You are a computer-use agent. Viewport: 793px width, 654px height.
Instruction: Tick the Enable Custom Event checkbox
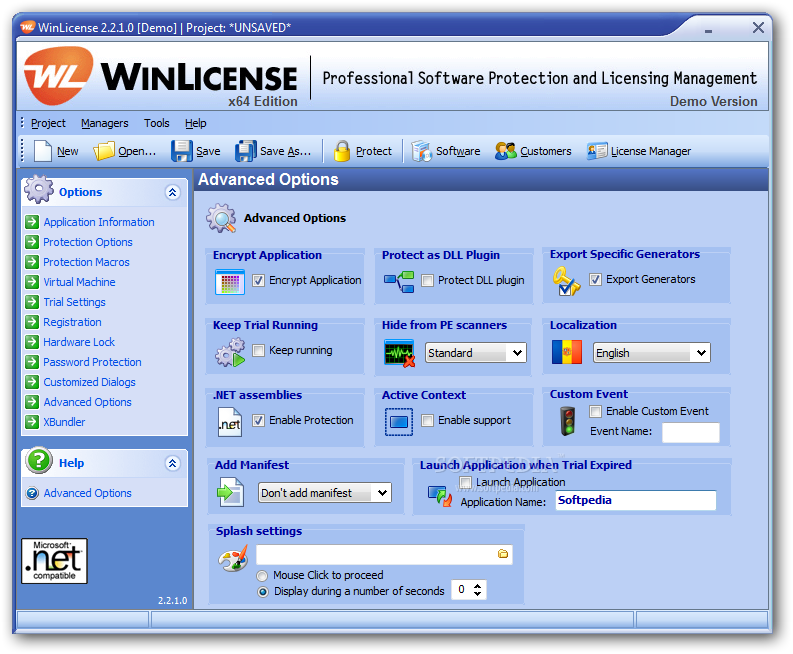595,411
